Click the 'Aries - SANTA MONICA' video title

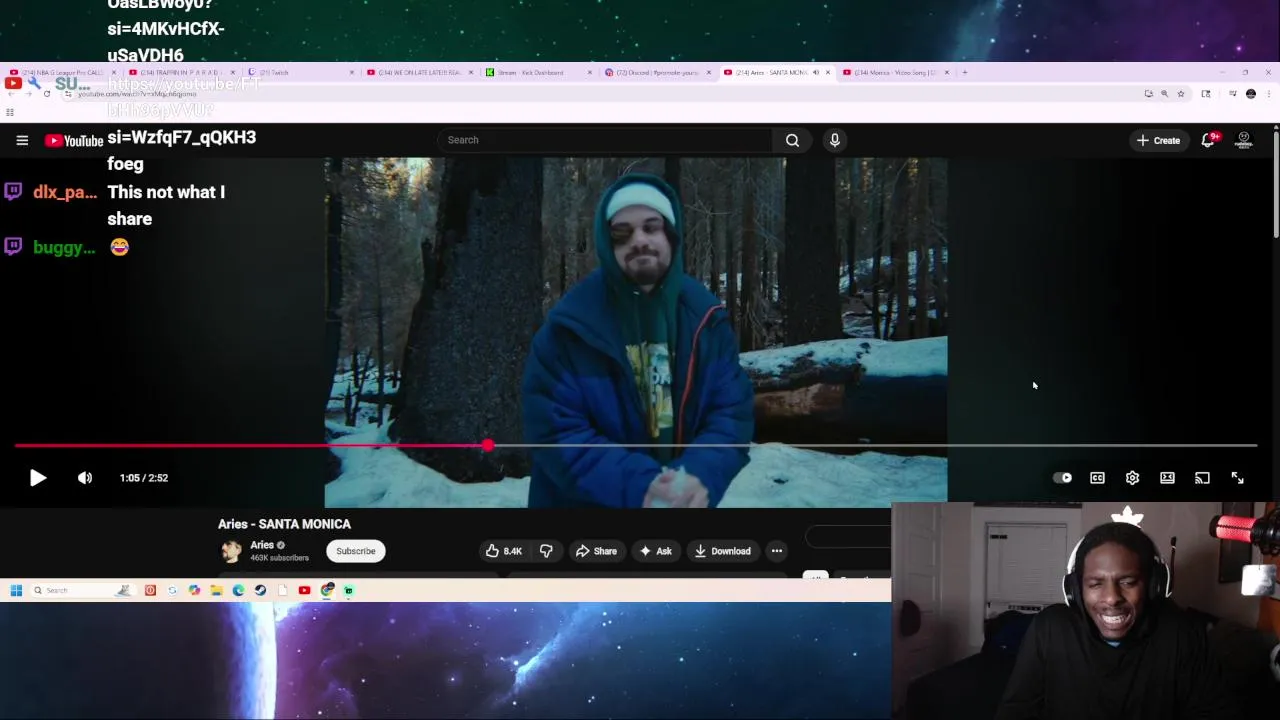[284, 524]
